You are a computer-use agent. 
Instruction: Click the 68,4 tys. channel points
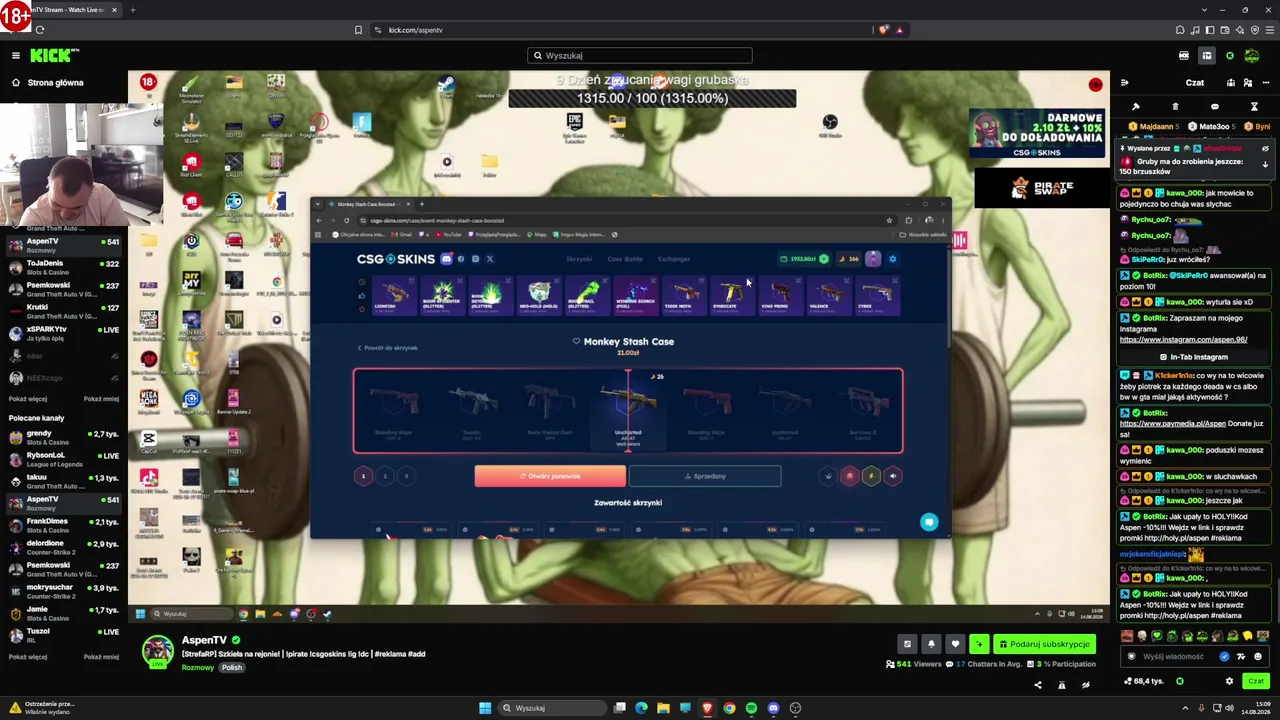coord(1142,681)
